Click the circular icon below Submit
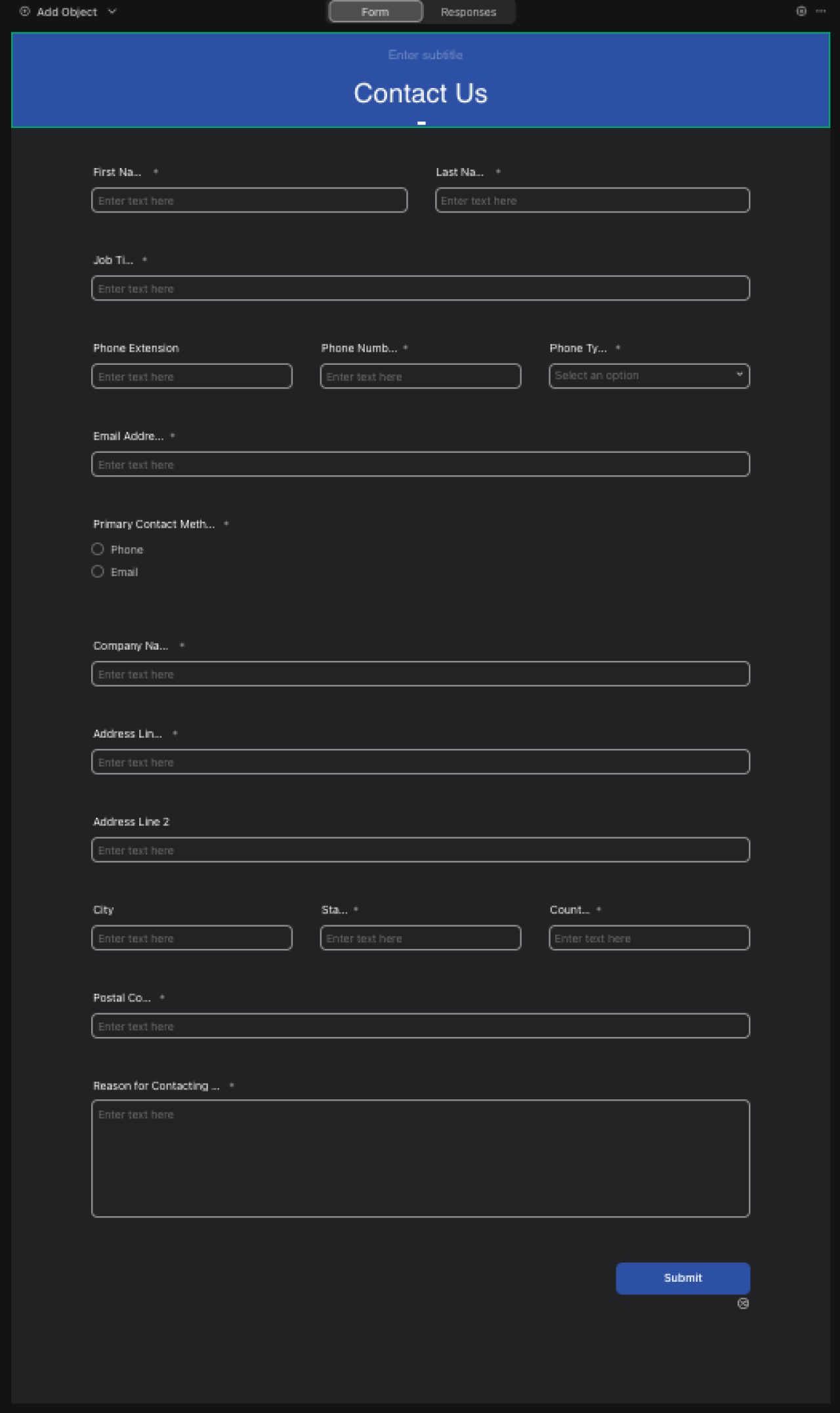 tap(743, 1303)
